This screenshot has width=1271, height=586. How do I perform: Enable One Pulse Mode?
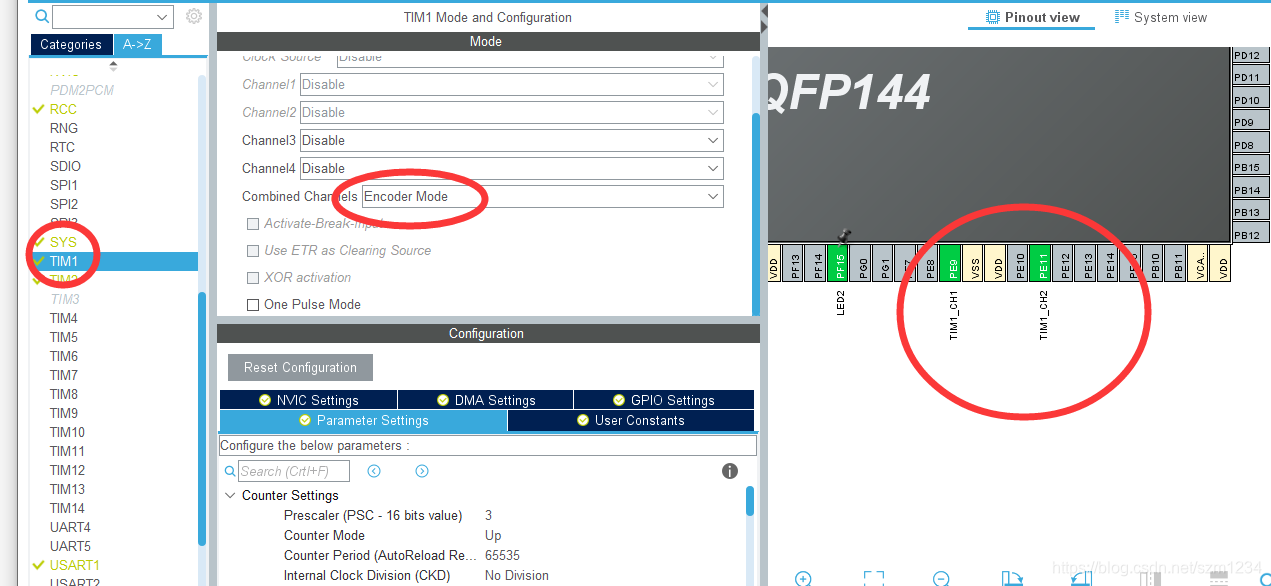click(x=253, y=304)
